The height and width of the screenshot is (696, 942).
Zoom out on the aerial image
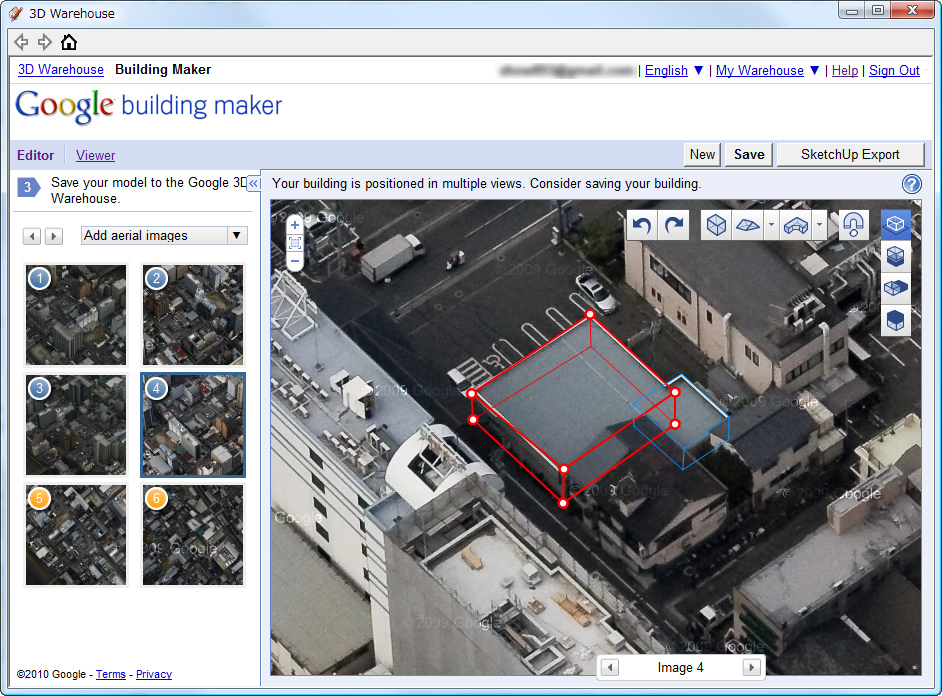click(295, 261)
